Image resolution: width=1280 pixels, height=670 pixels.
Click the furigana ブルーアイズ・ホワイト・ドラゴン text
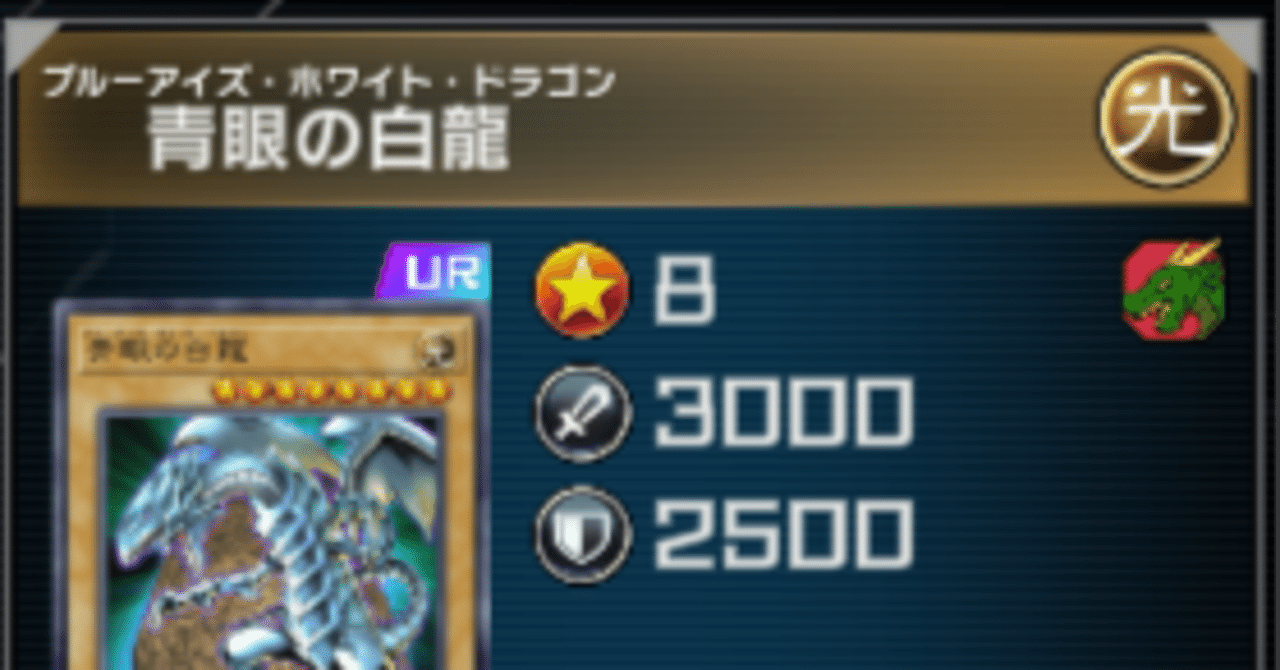[327, 82]
